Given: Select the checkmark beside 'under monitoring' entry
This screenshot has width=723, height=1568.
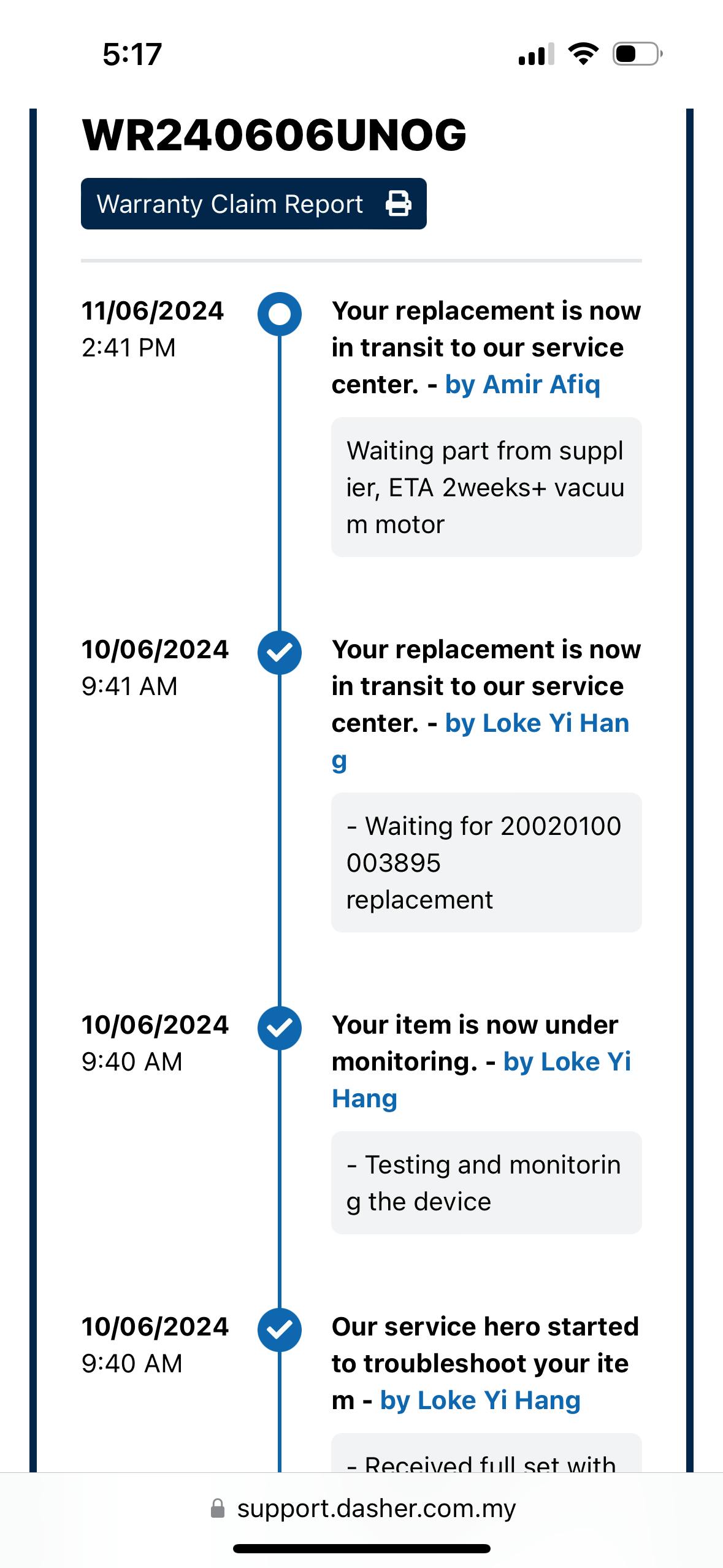Looking at the screenshot, I should click(280, 1028).
